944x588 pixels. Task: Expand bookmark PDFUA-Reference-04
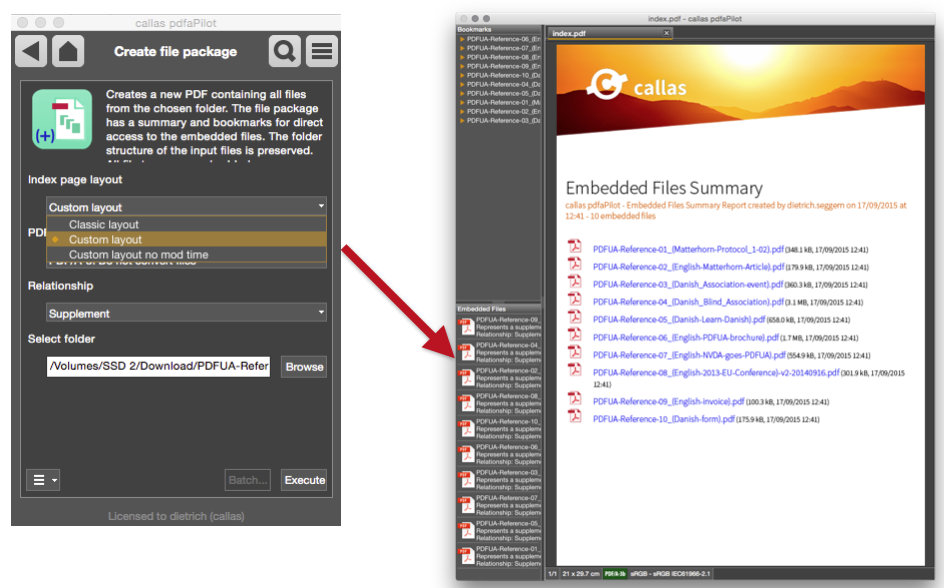click(x=462, y=84)
